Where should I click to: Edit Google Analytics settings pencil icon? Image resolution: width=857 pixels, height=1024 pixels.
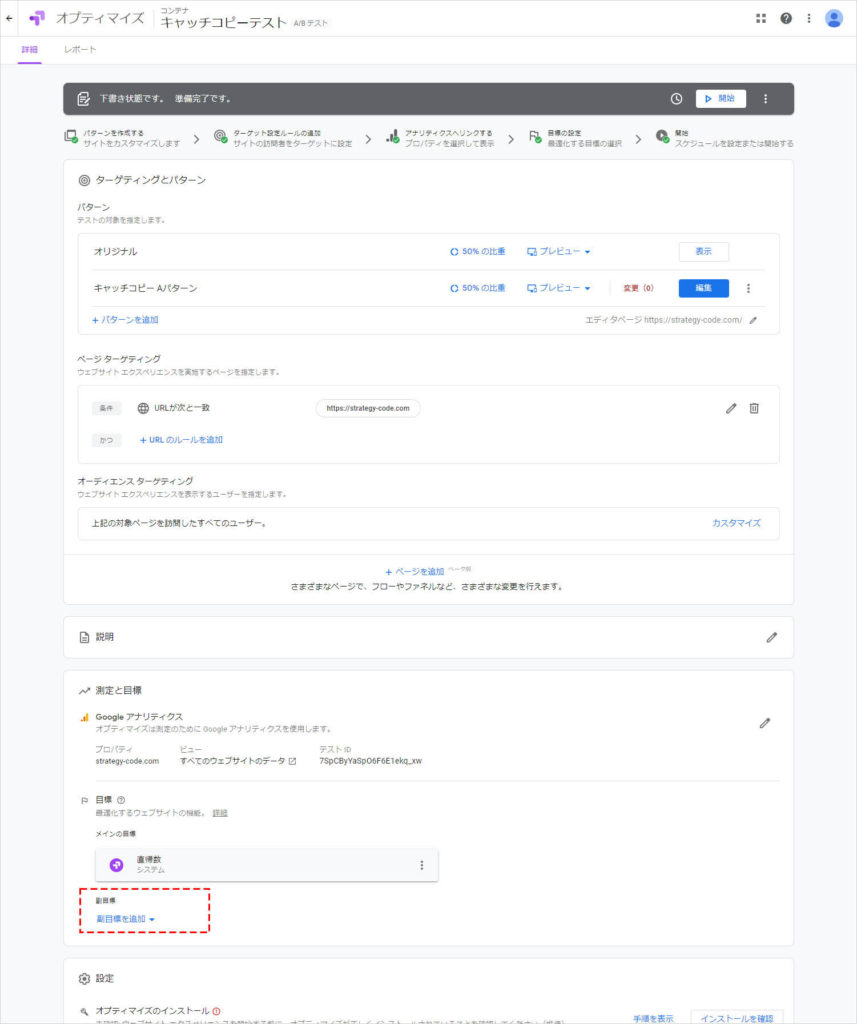click(x=765, y=722)
